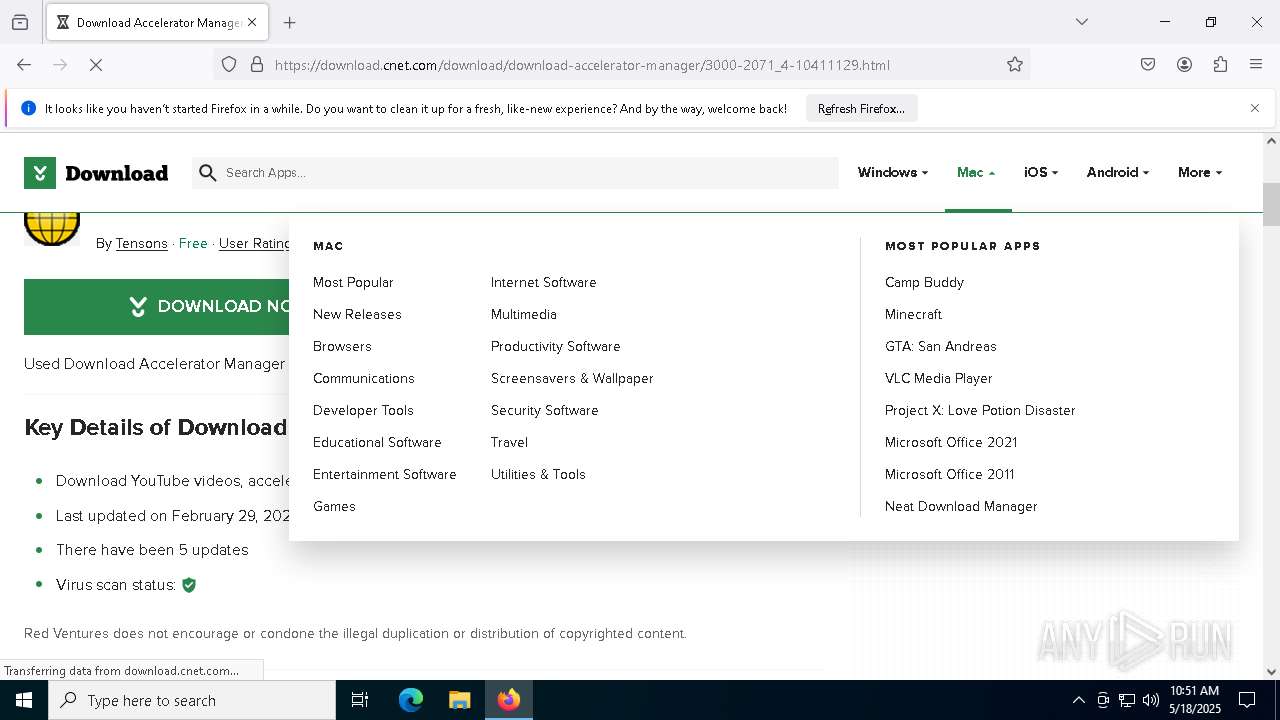Select Security Software category

click(x=544, y=410)
